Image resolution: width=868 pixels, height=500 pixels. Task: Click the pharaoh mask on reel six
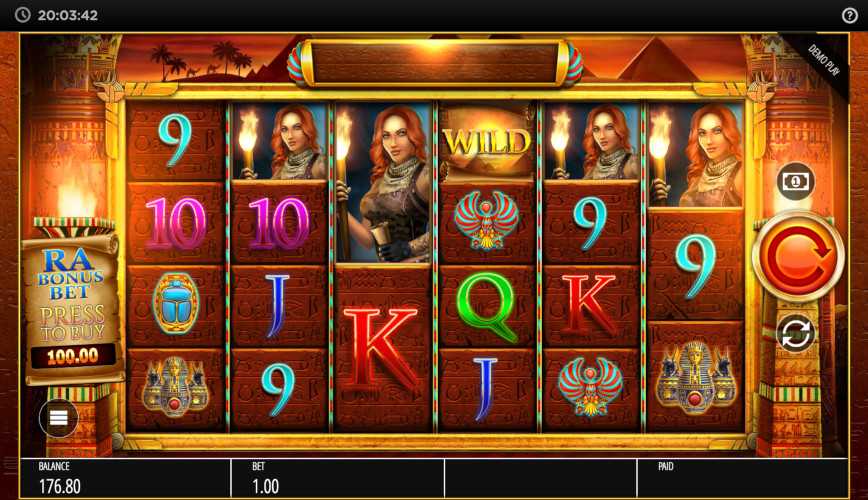click(695, 378)
